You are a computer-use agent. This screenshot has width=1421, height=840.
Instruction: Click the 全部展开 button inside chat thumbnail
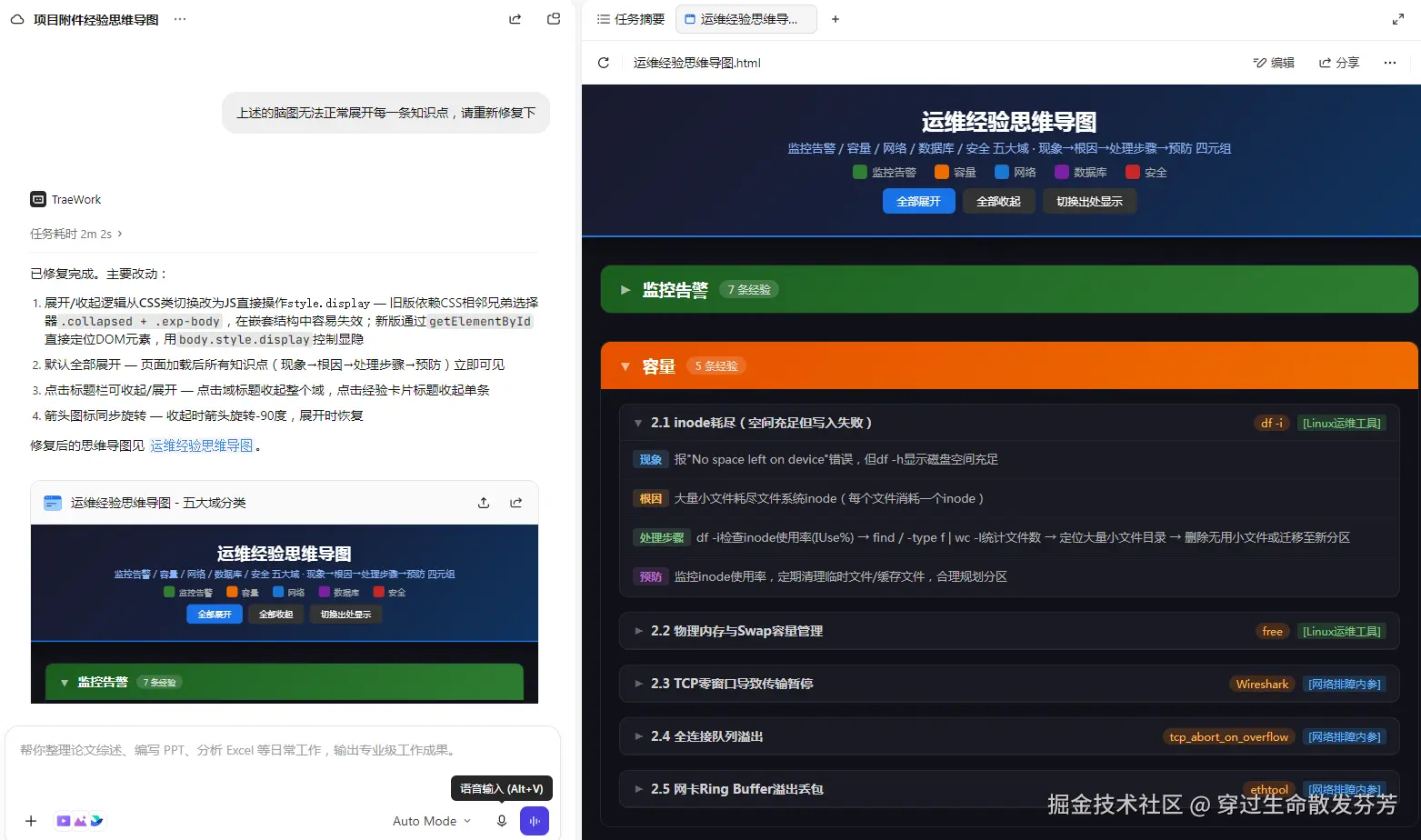coord(215,614)
